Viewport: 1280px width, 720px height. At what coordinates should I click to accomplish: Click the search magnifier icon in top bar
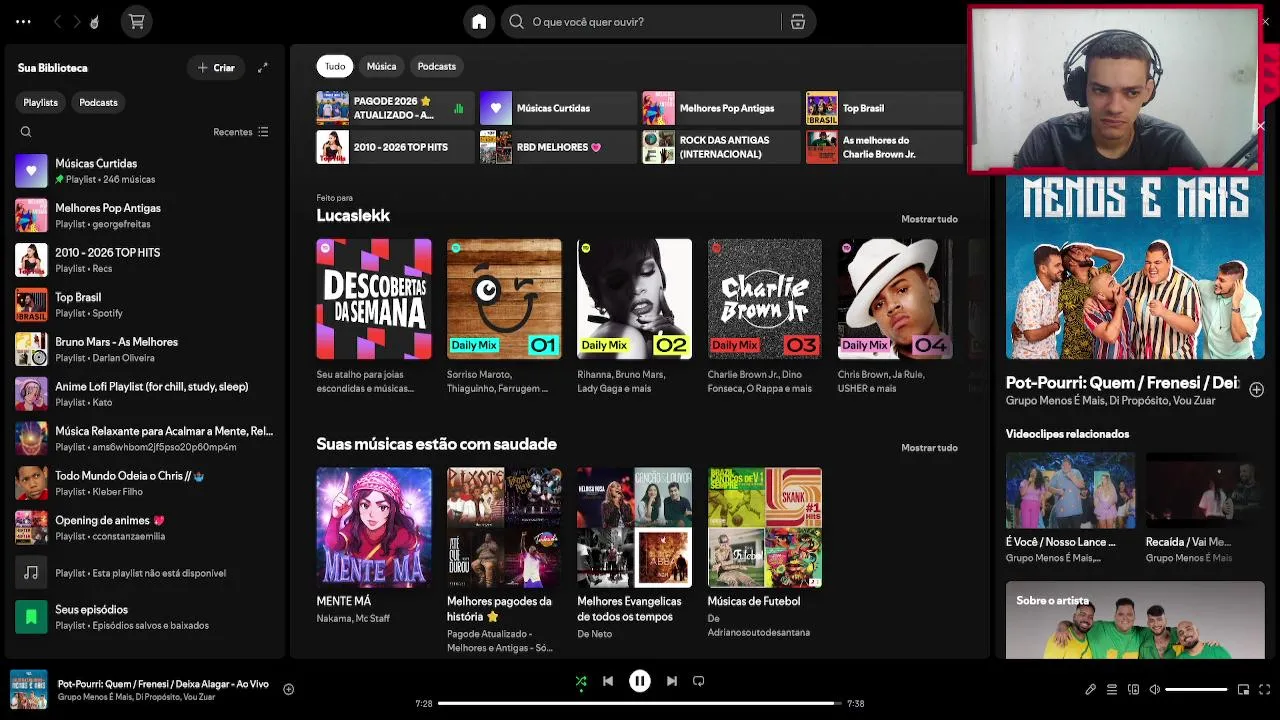(x=516, y=21)
